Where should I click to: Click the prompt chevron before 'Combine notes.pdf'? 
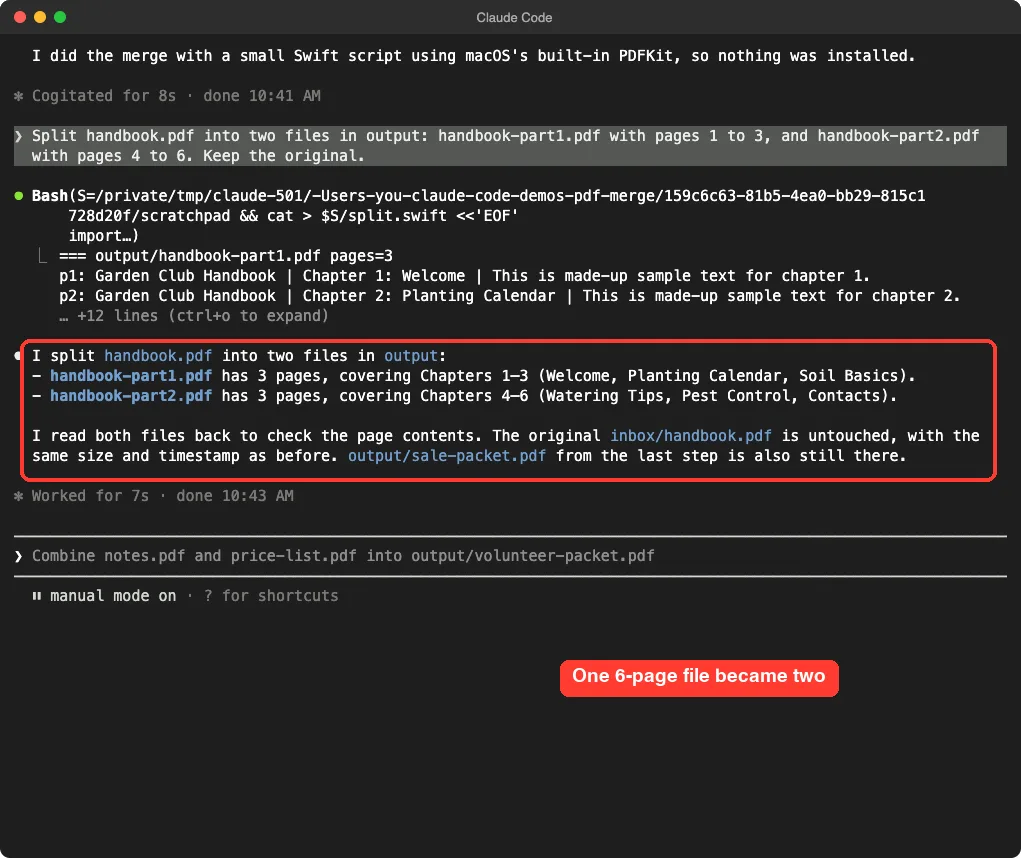click(x=18, y=556)
